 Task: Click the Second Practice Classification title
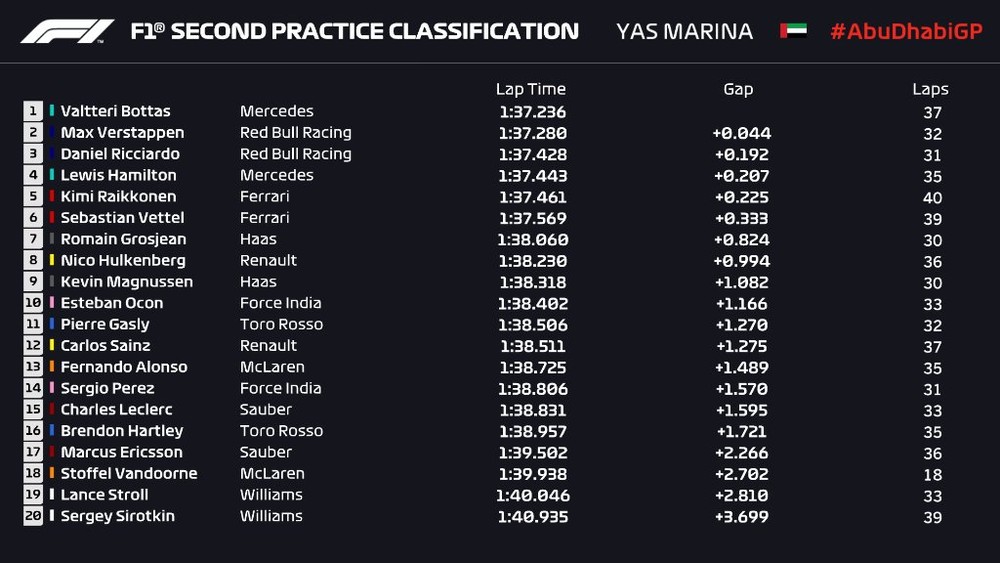[x=355, y=31]
